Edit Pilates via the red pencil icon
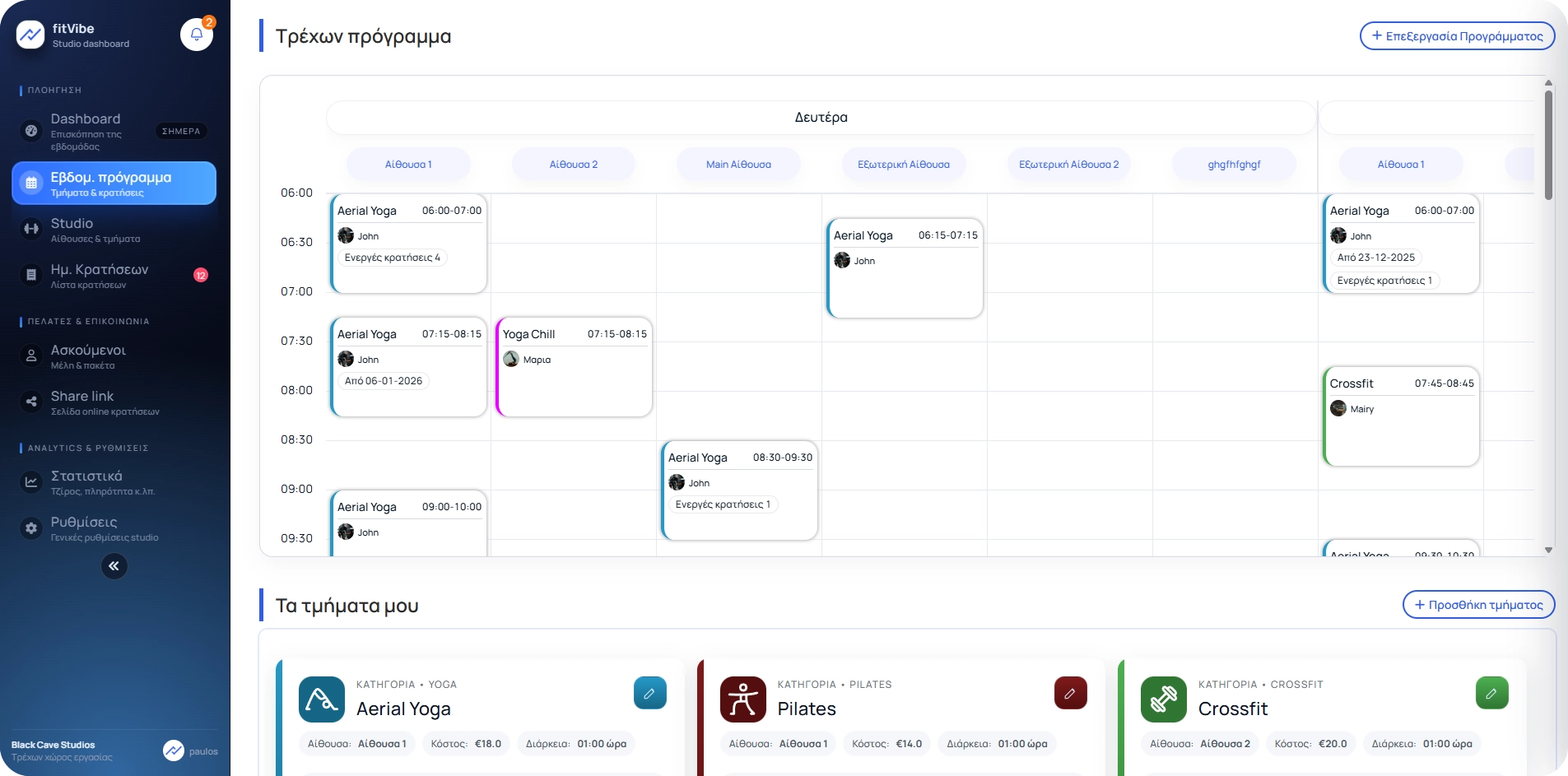This screenshot has height=776, width=1568. (1070, 693)
